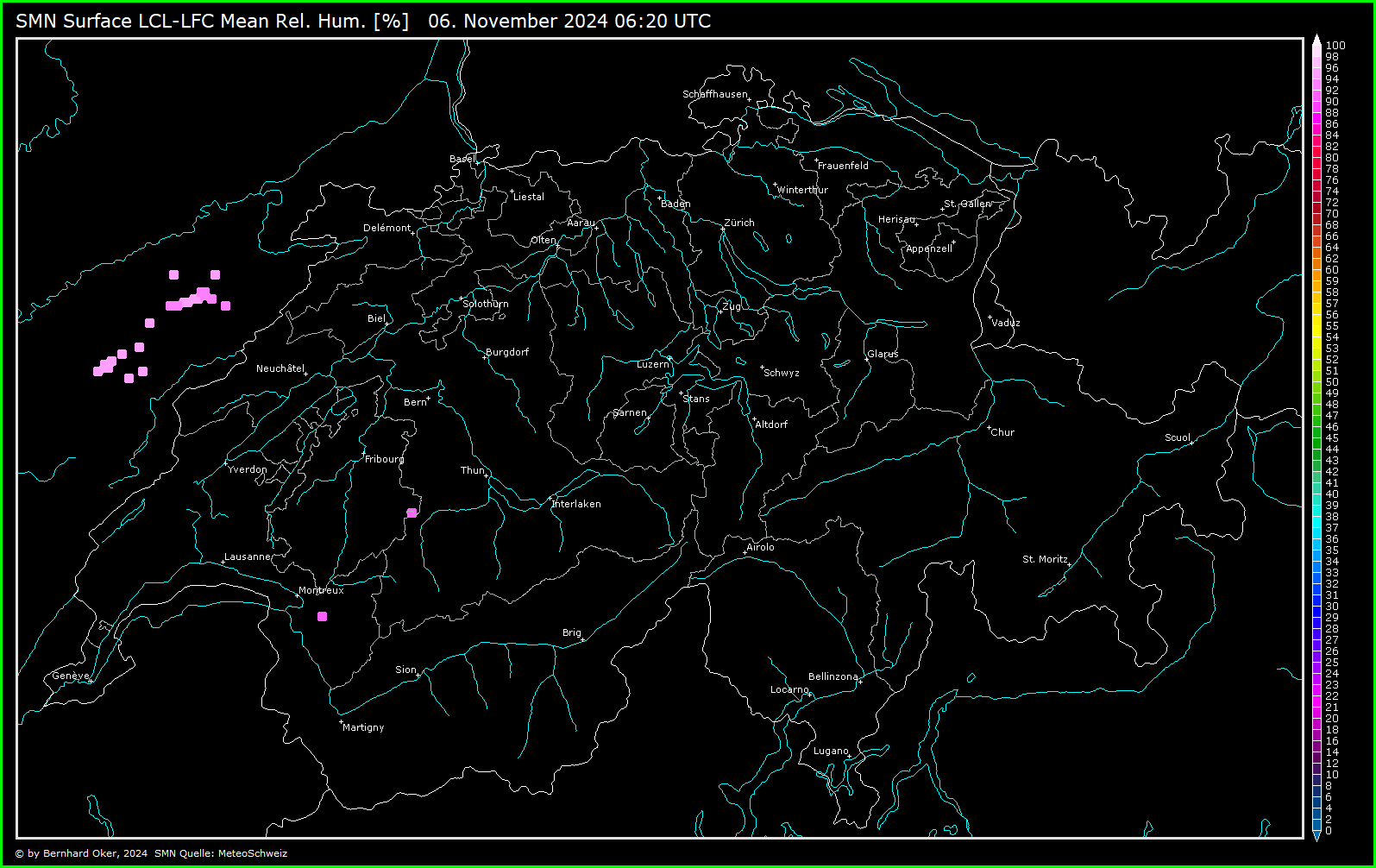Click the Zürich city label
Image resolution: width=1376 pixels, height=868 pixels.
click(739, 223)
